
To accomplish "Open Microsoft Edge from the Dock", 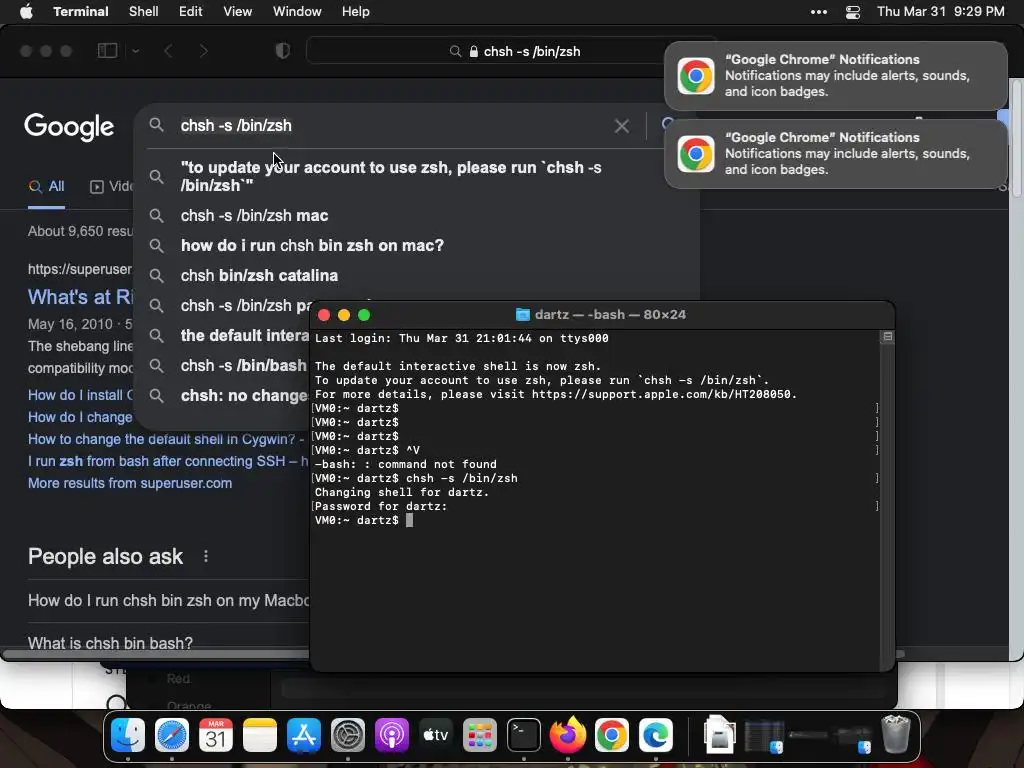I will [656, 735].
